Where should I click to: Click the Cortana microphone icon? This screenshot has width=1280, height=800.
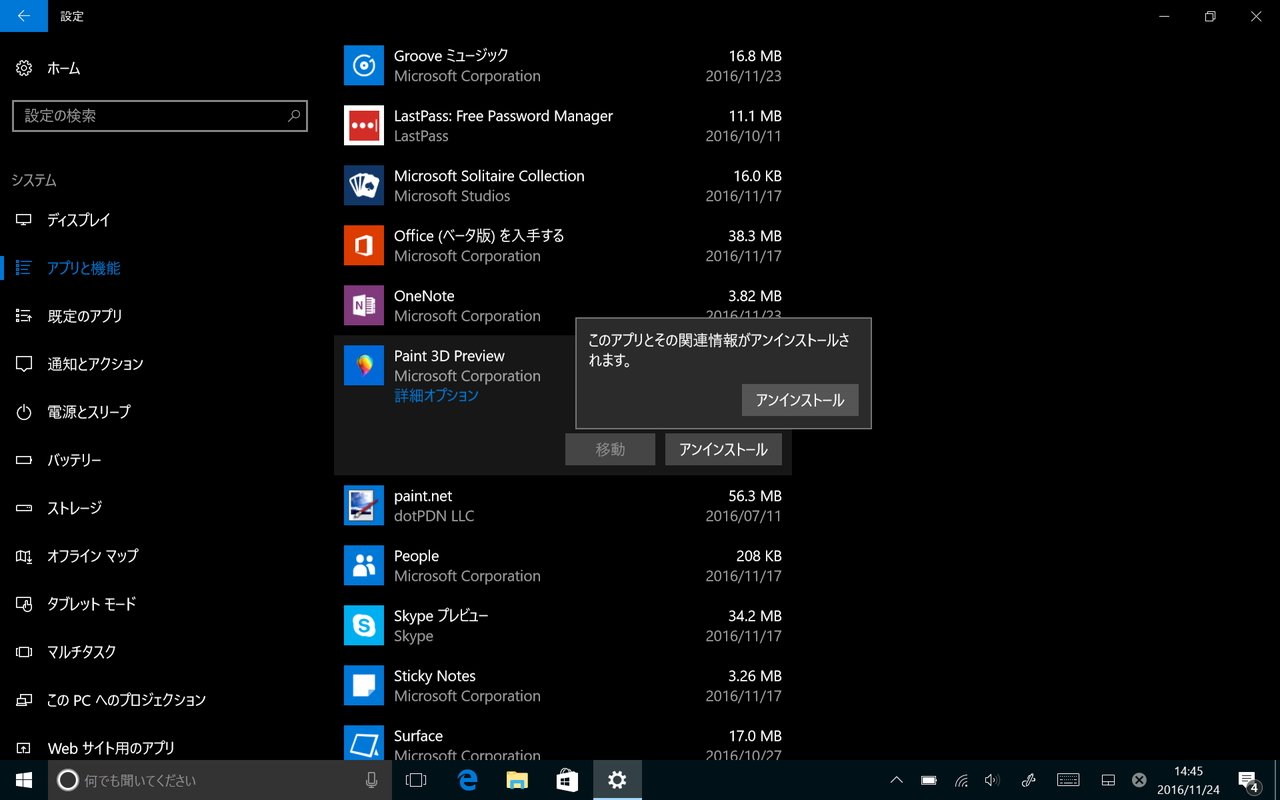(x=372, y=780)
